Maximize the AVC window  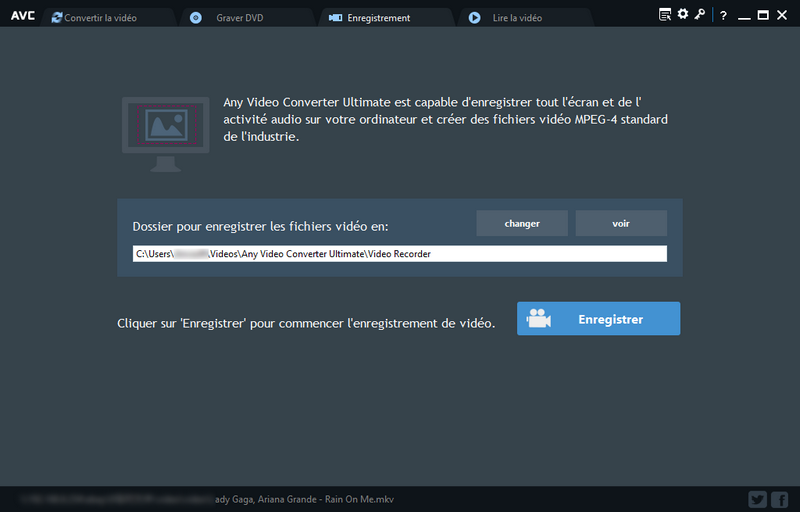763,15
